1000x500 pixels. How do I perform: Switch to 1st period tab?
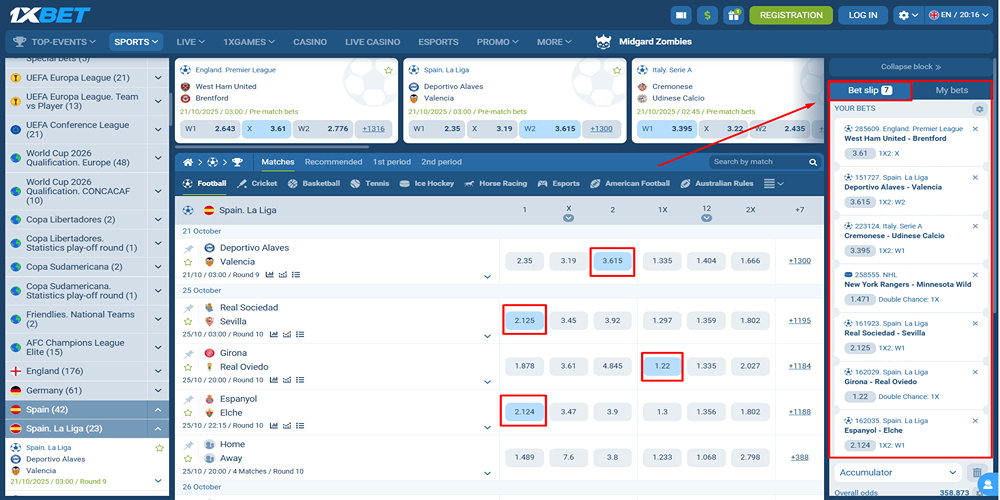coord(392,162)
